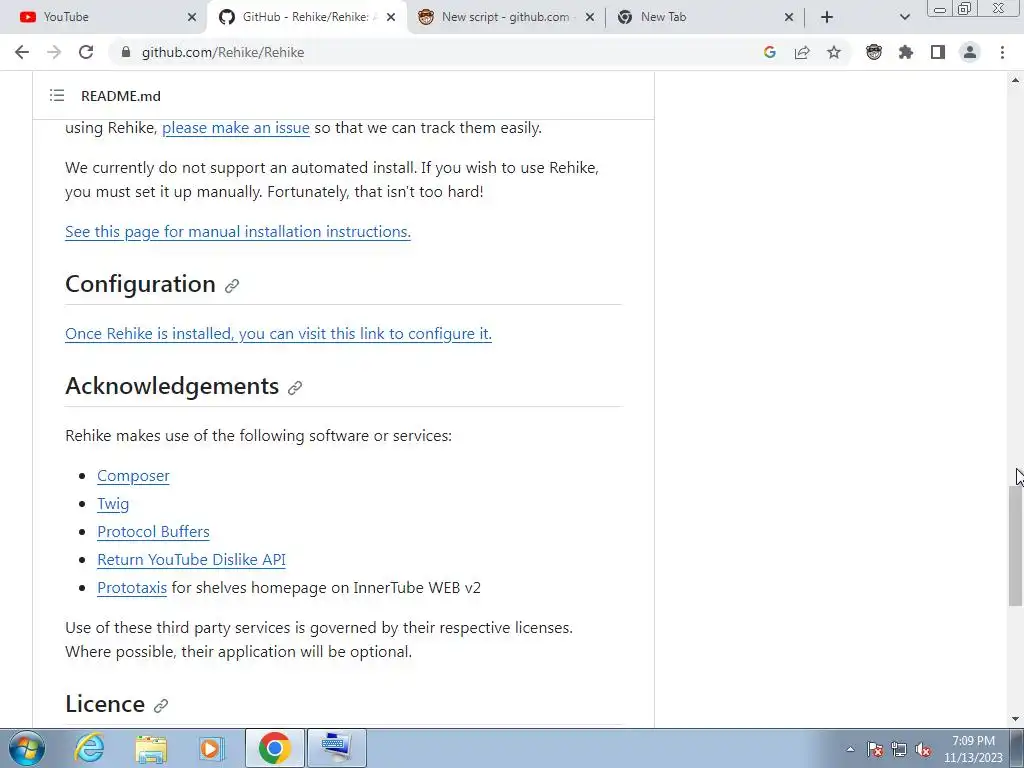Reload the GitHub page

[x=86, y=52]
